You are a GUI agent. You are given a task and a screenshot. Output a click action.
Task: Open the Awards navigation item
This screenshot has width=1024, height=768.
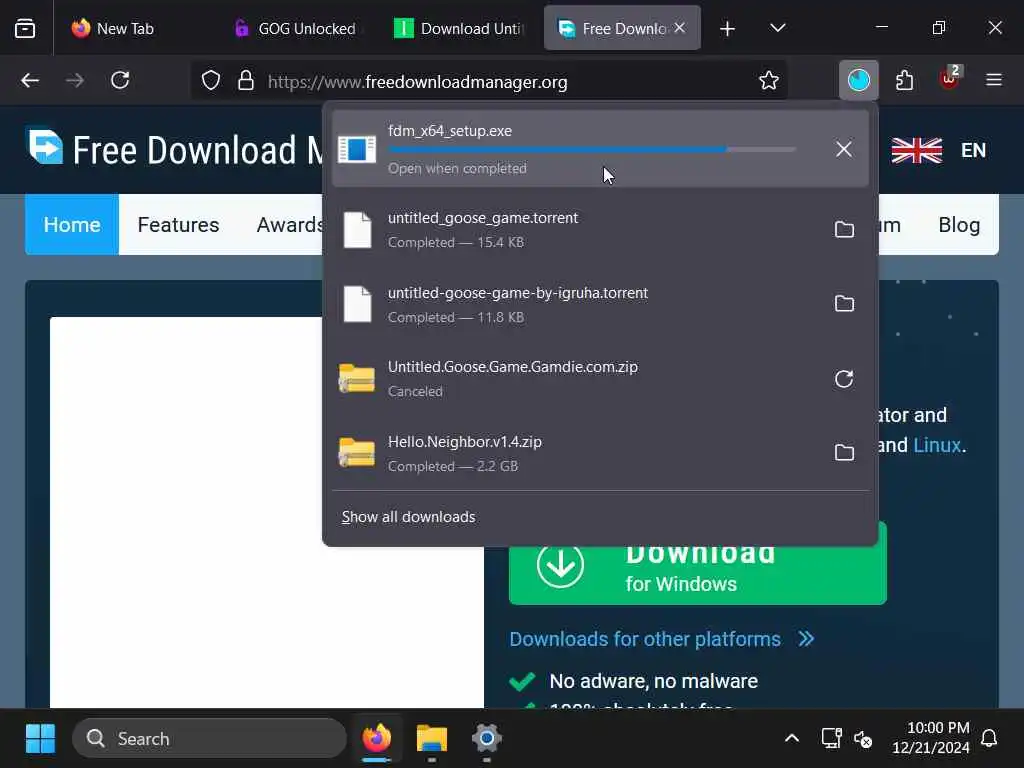[x=290, y=225]
